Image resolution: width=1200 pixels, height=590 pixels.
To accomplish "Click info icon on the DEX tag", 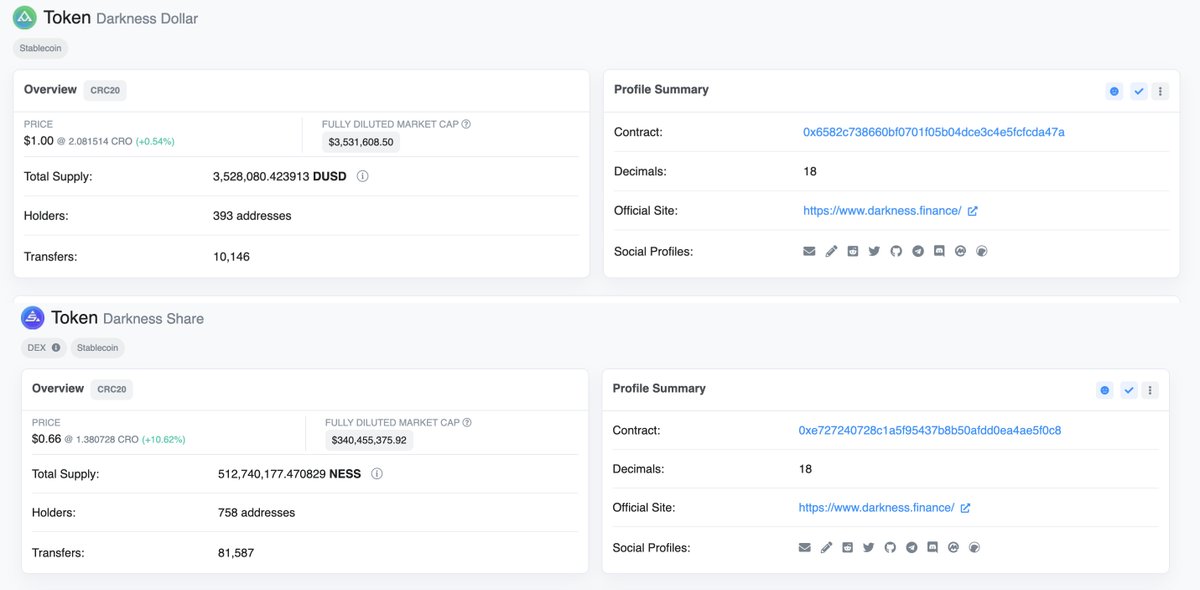I will (56, 348).
